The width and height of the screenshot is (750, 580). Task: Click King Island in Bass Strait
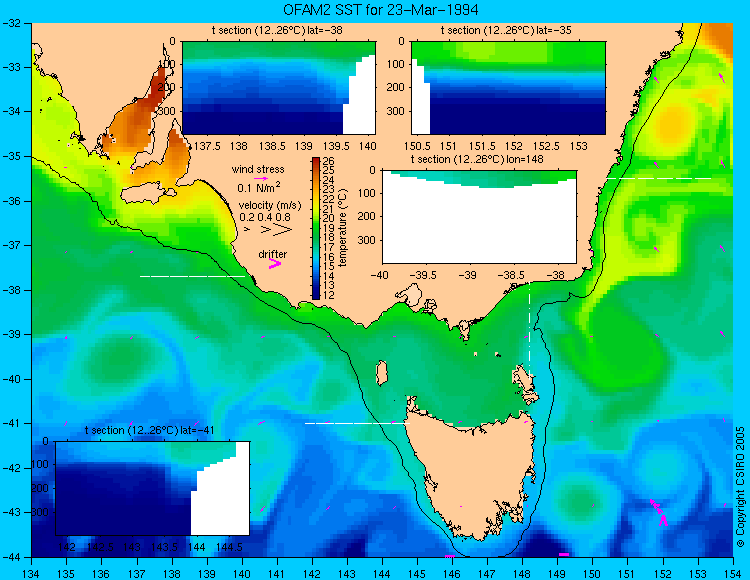(x=381, y=373)
